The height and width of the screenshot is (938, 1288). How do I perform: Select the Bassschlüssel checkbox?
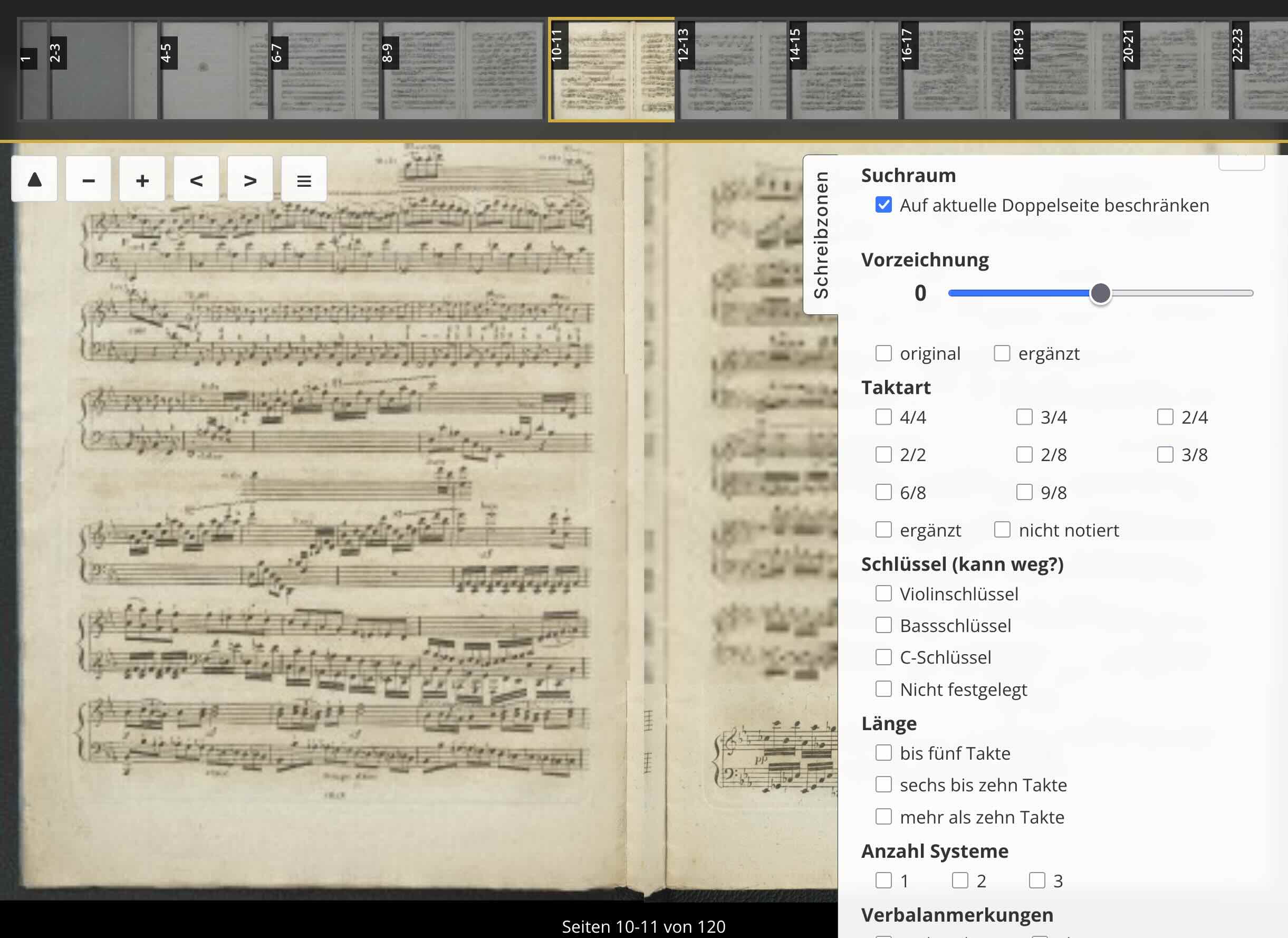click(883, 625)
